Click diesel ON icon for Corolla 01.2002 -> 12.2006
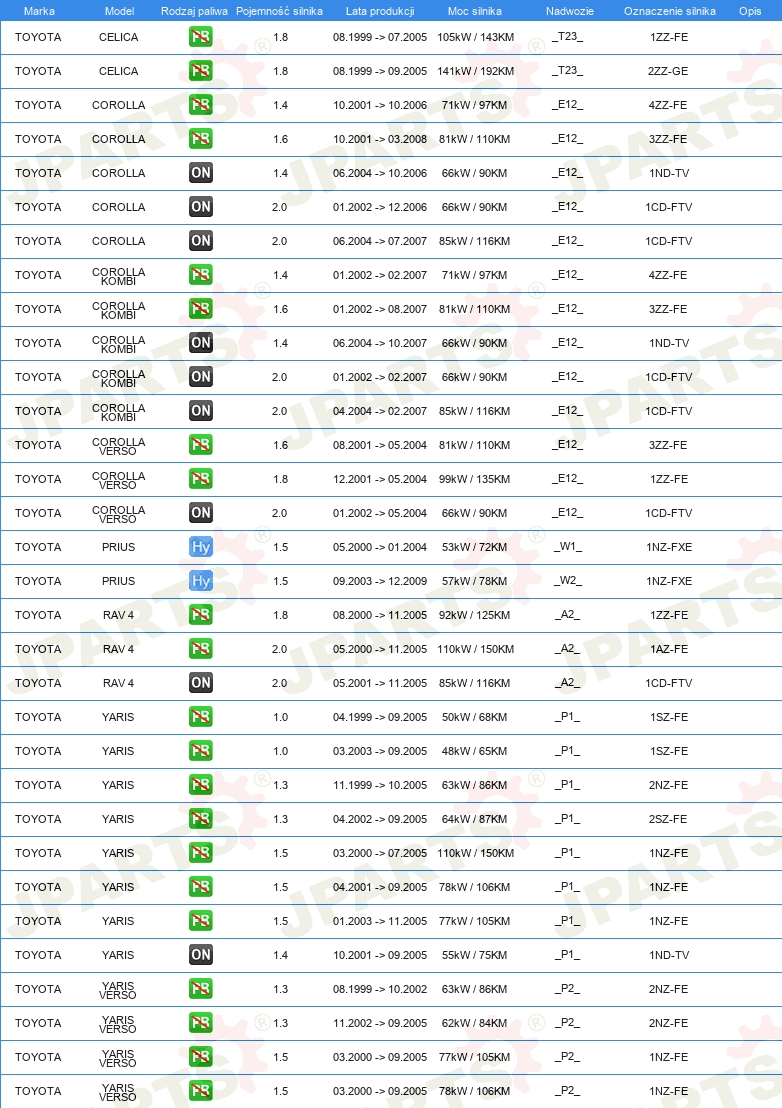This screenshot has width=782, height=1108. (x=201, y=206)
